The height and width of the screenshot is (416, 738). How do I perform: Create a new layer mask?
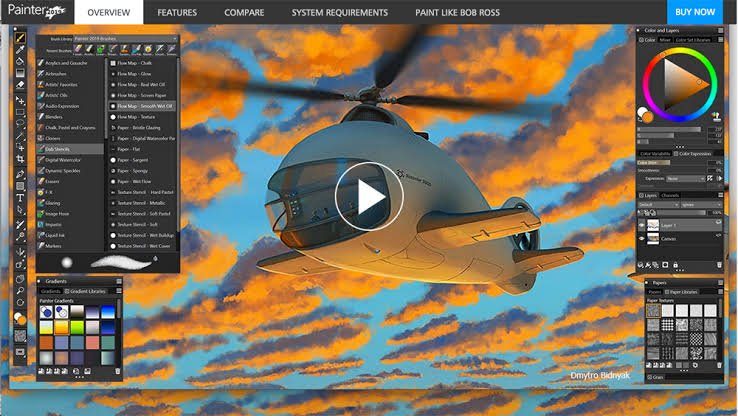click(x=665, y=265)
